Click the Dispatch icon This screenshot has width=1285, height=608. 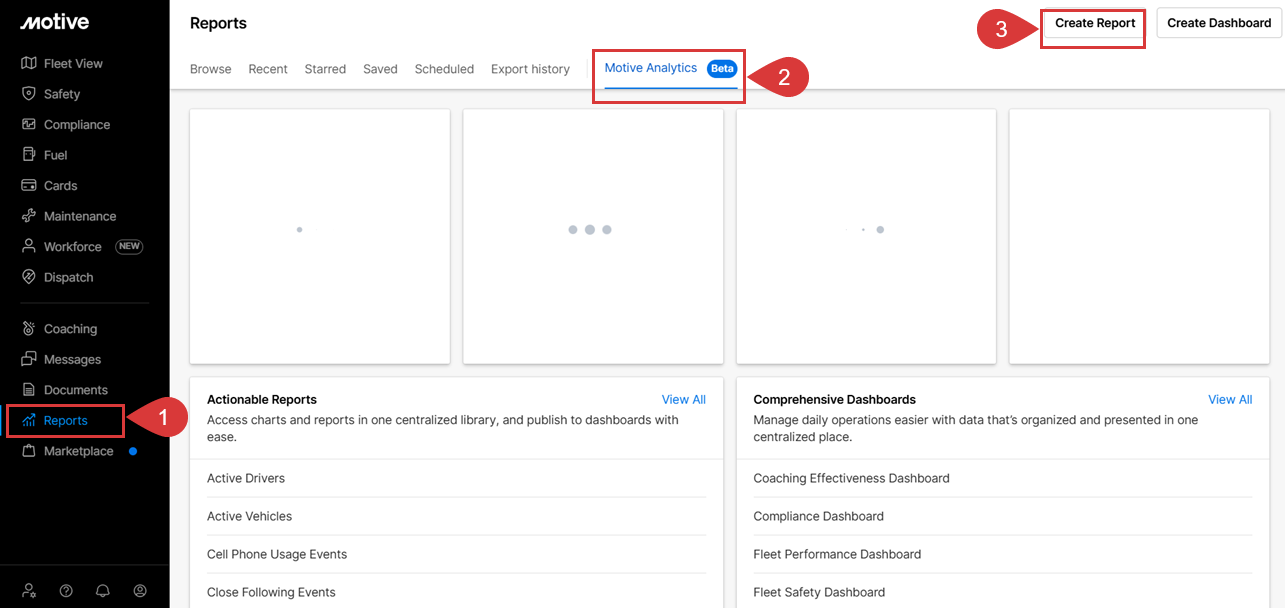coord(29,277)
